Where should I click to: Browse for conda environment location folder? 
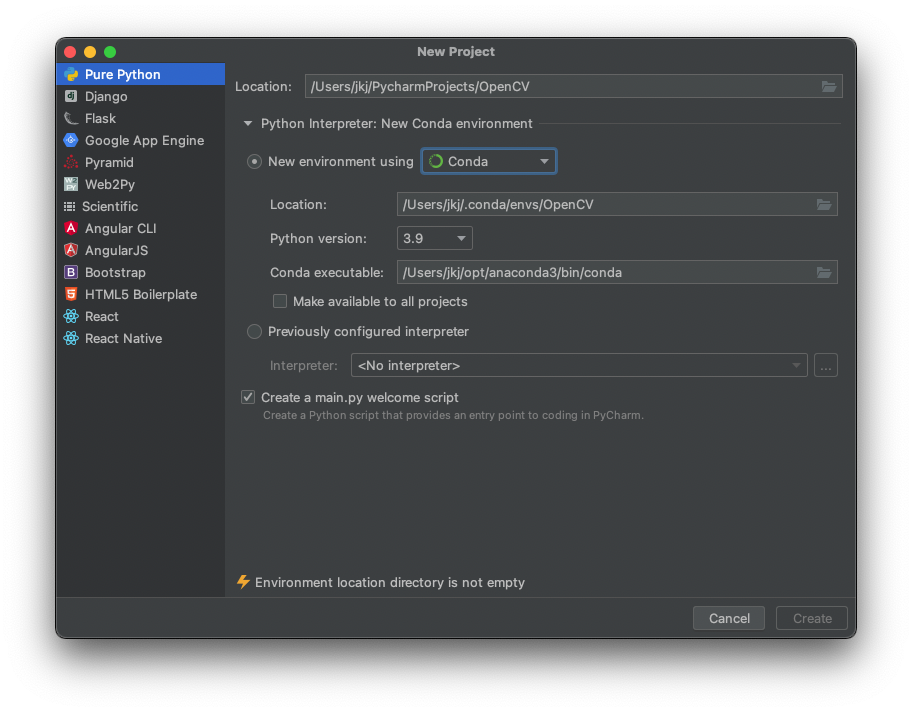(x=824, y=205)
